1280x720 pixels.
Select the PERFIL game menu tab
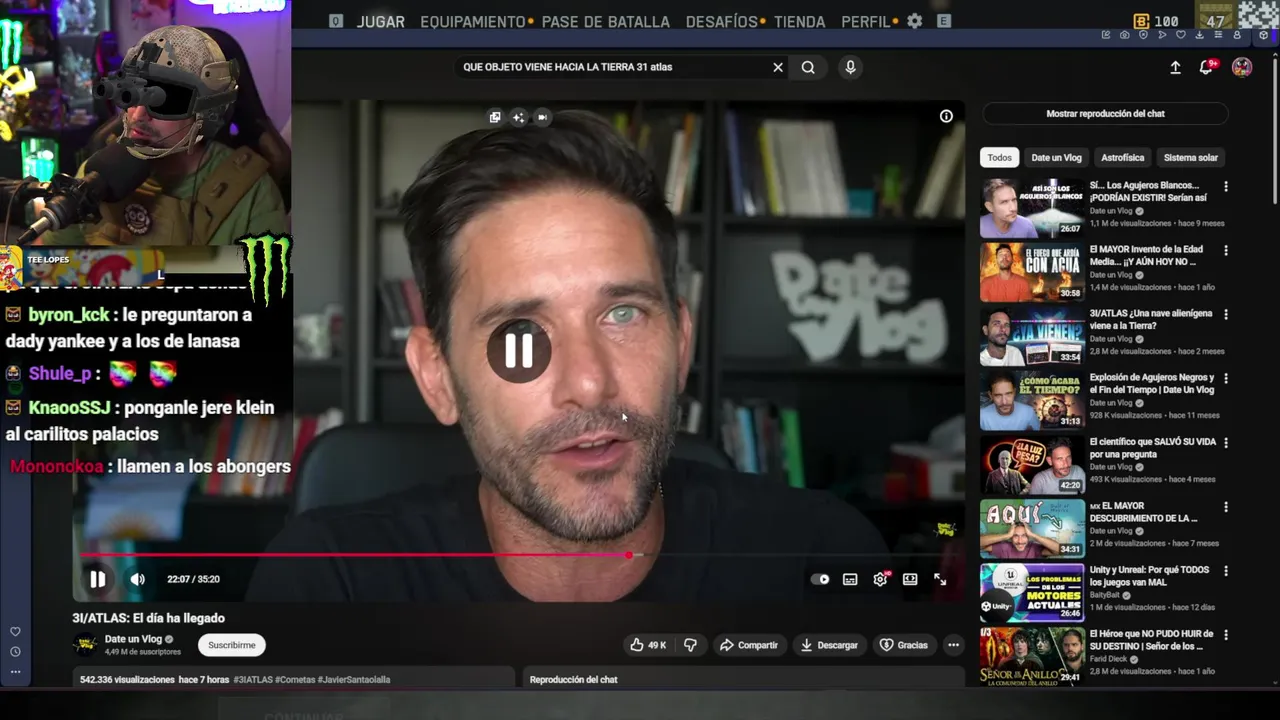click(x=866, y=21)
